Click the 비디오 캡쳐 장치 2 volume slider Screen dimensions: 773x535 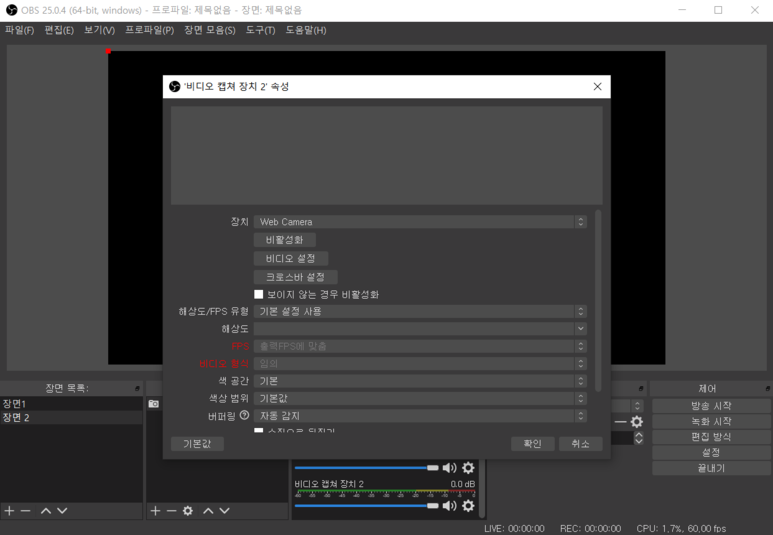366,505
